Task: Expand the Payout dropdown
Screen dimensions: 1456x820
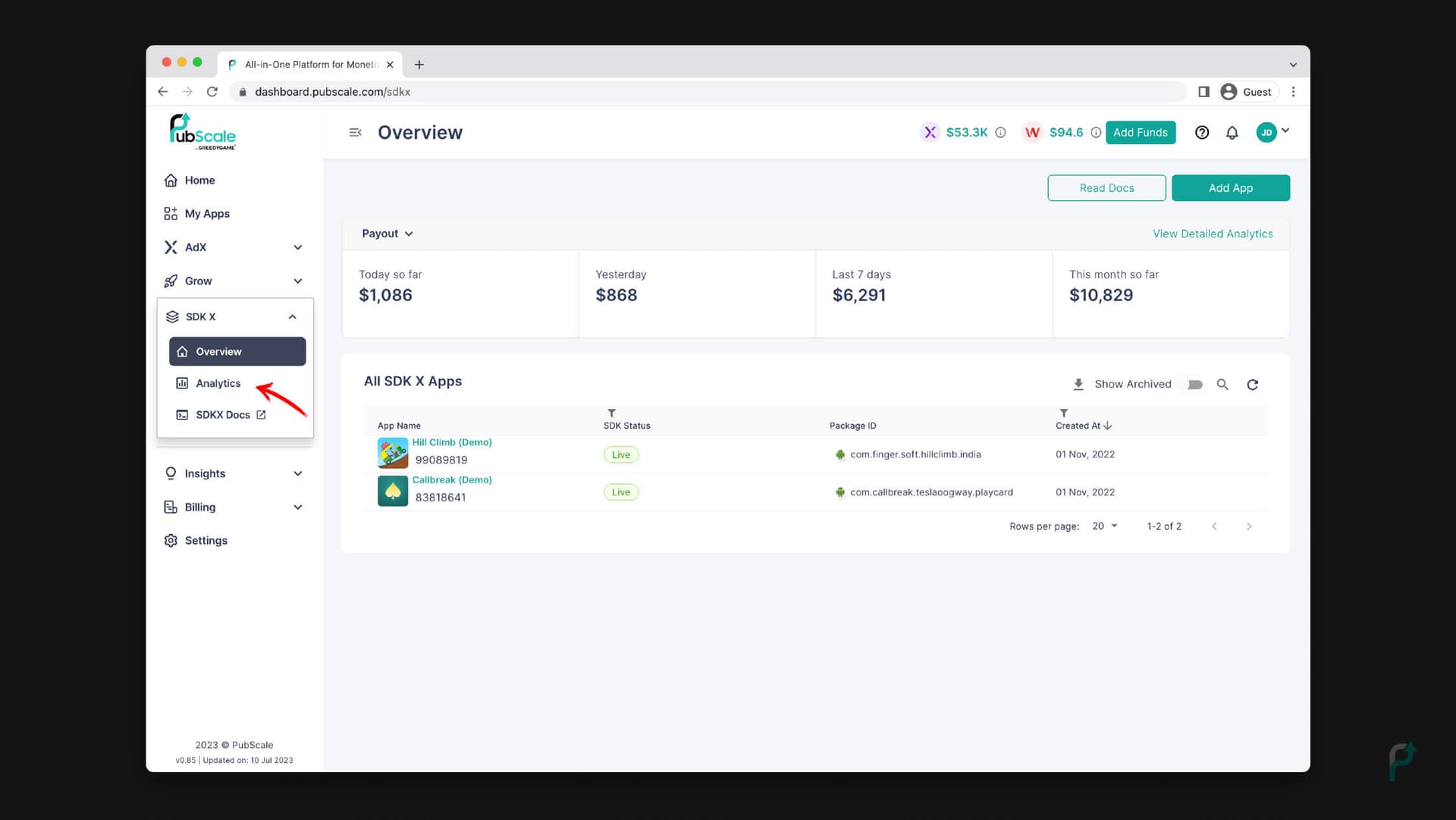Action: click(387, 233)
